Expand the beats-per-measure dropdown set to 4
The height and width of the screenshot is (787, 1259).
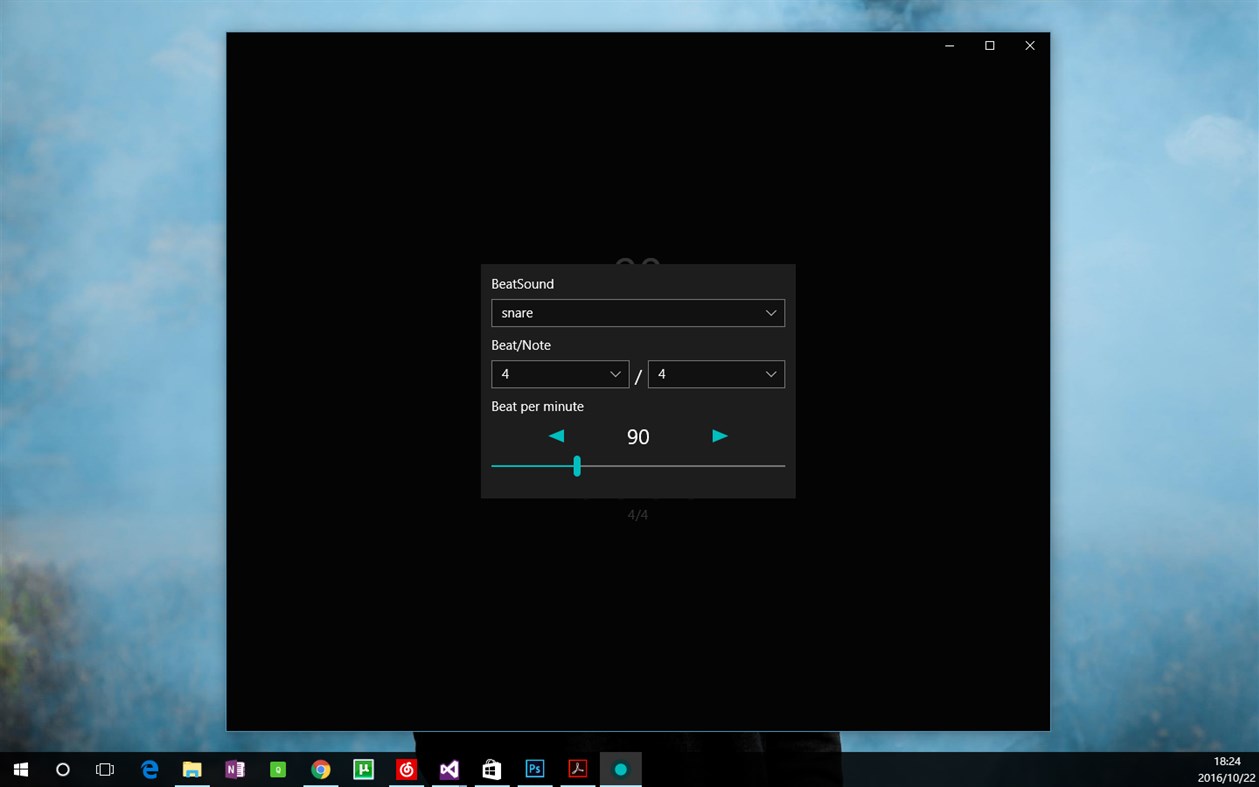point(560,374)
